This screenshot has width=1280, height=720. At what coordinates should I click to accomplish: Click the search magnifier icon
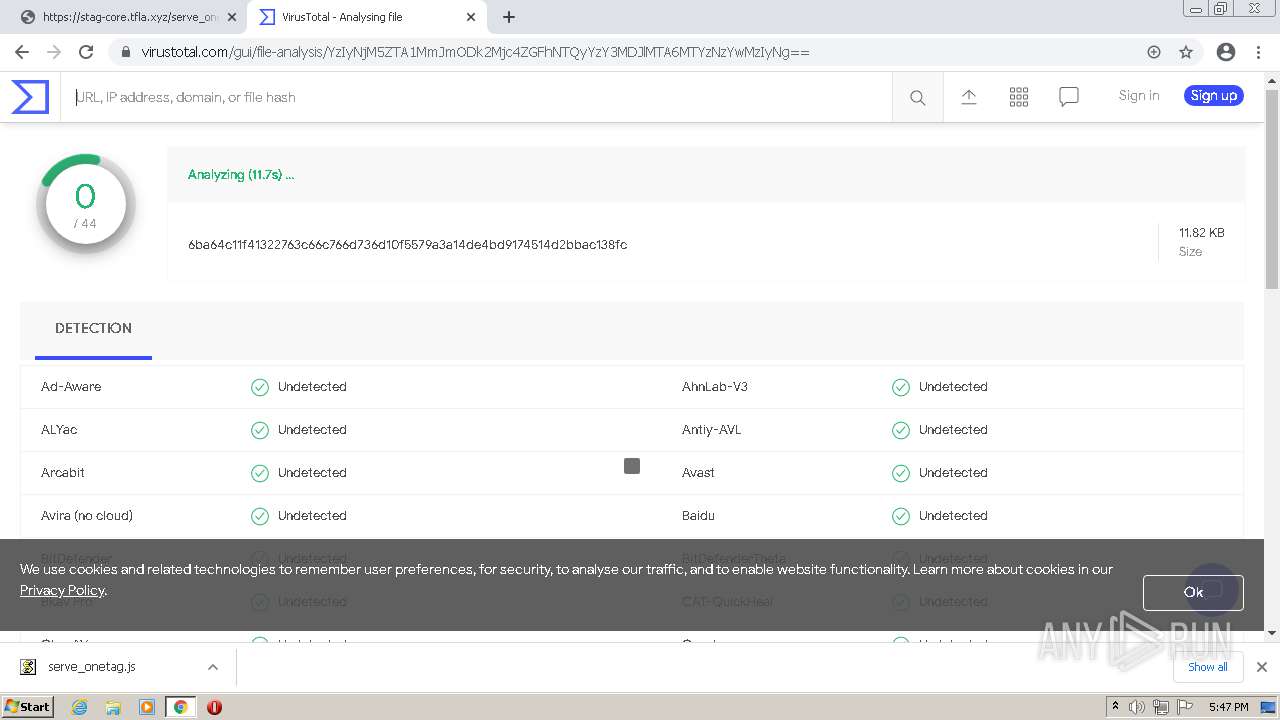(x=917, y=97)
